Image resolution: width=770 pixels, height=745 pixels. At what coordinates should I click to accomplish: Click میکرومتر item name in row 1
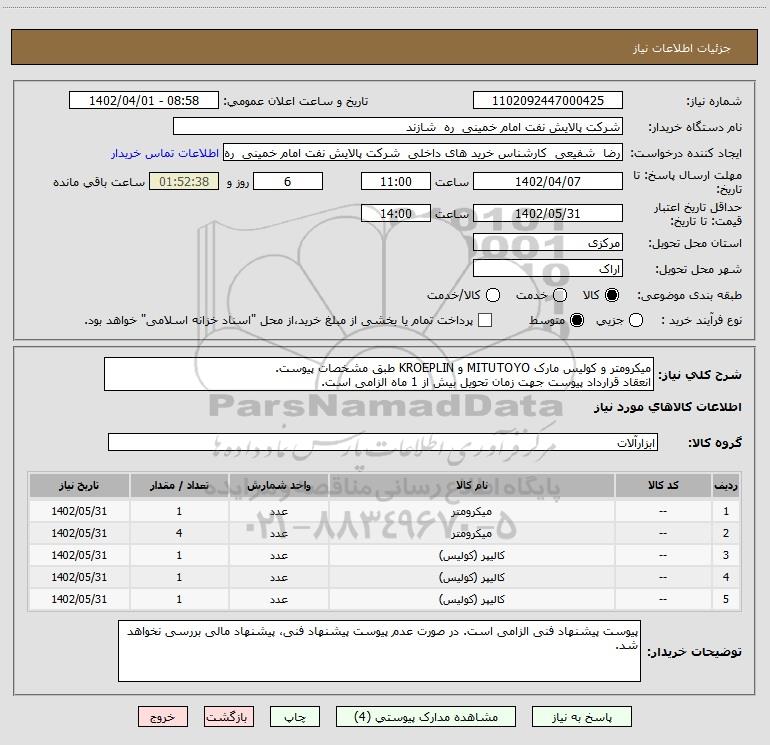471,511
